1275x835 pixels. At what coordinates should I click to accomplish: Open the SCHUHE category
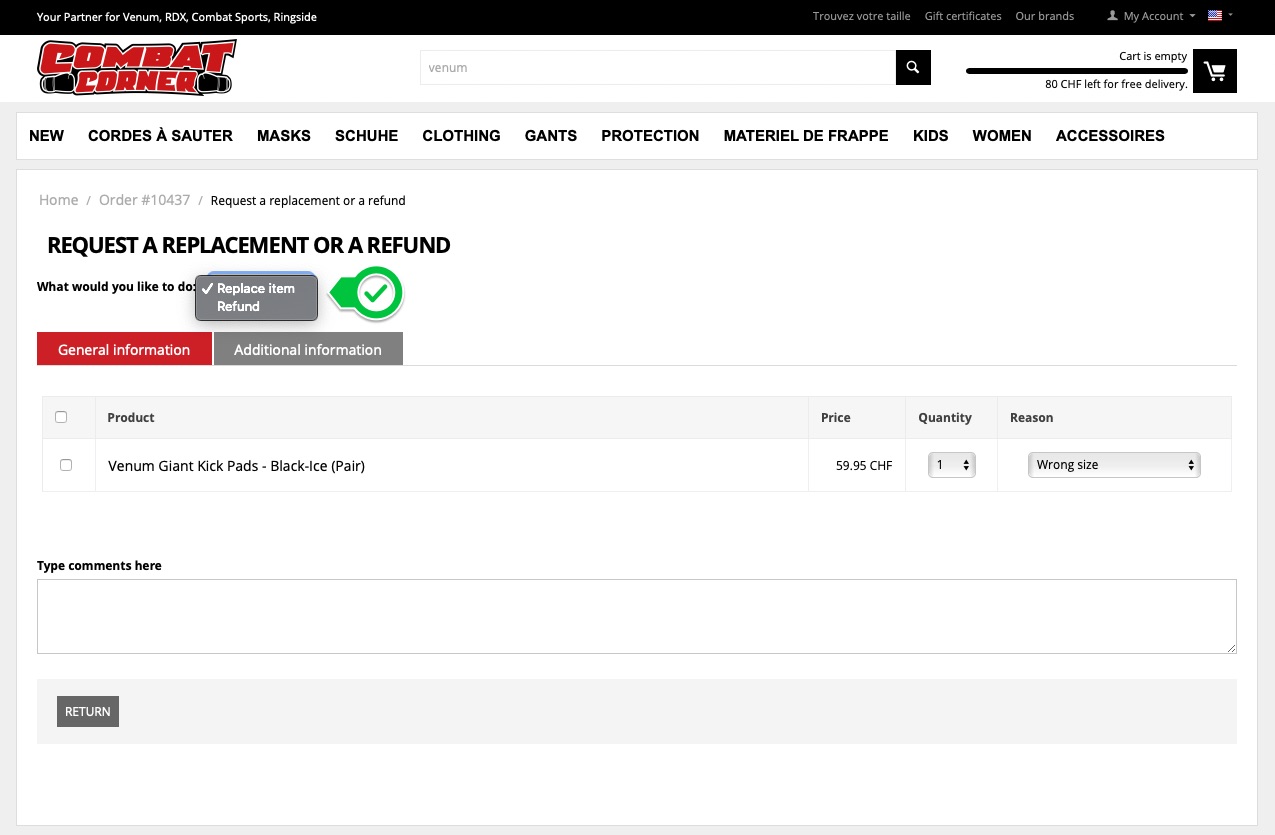point(367,136)
